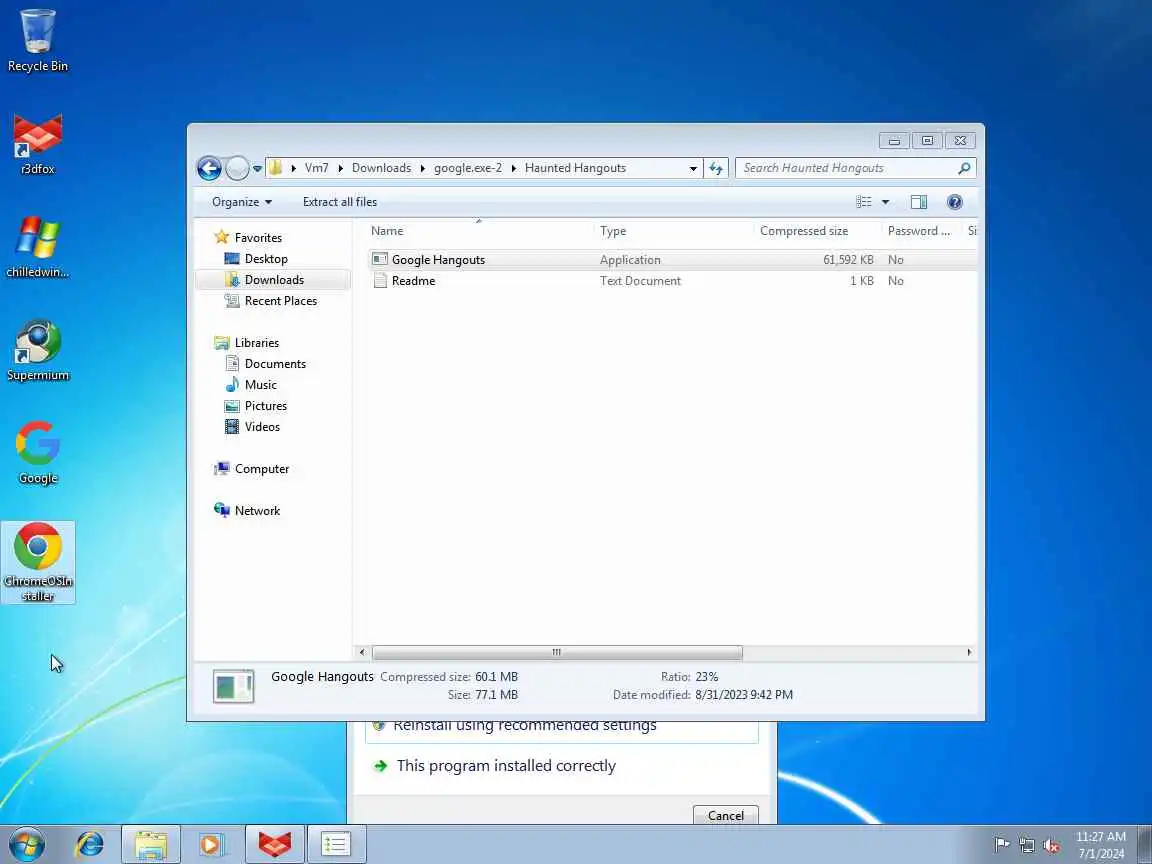The width and height of the screenshot is (1152, 864).
Task: Toggle the preview pane button
Action: 918,202
